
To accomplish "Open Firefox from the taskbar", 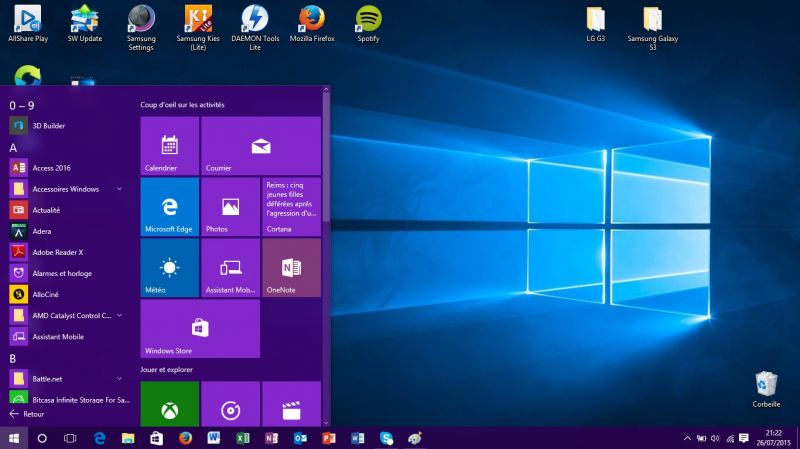I will (x=185, y=438).
